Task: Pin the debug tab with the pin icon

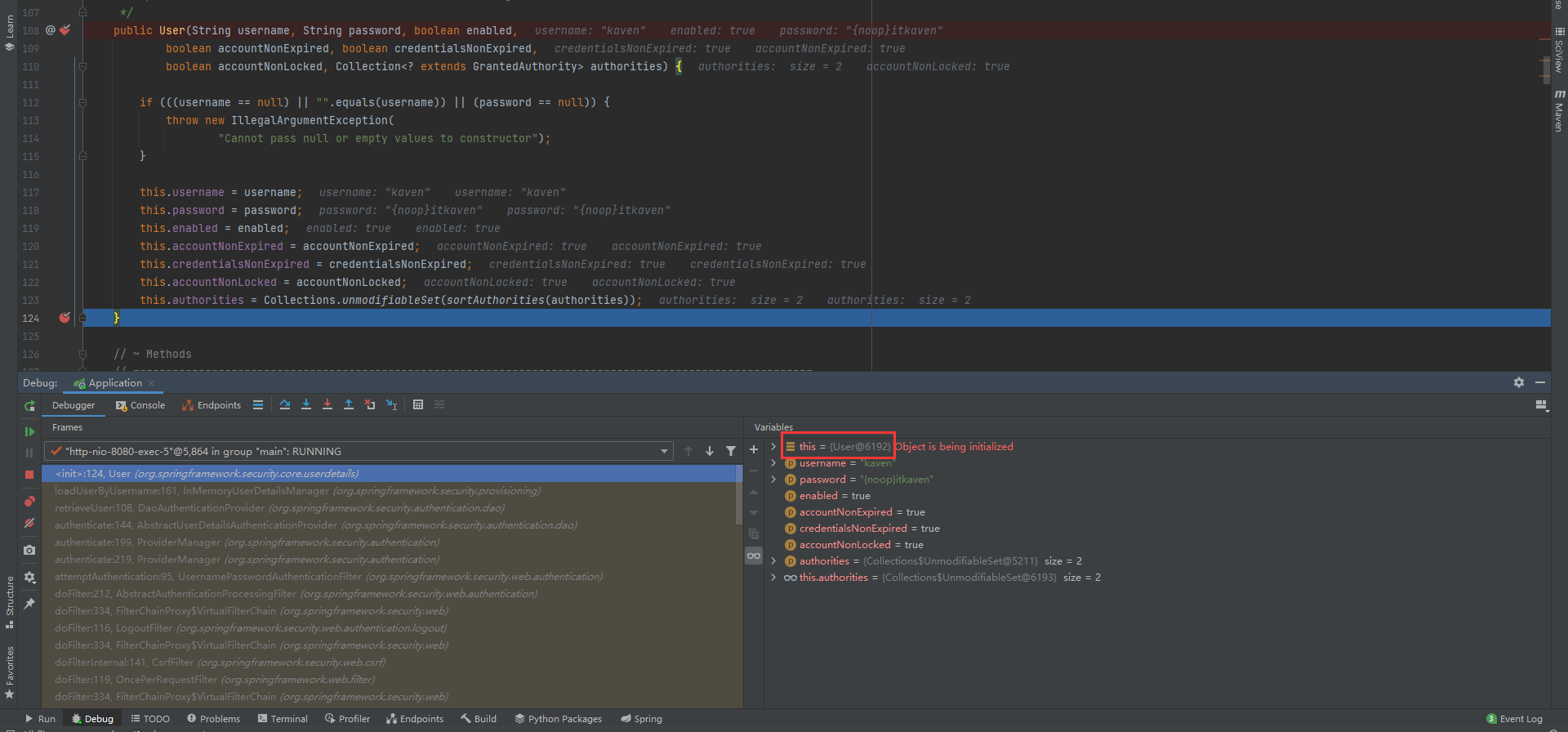Action: [x=29, y=603]
